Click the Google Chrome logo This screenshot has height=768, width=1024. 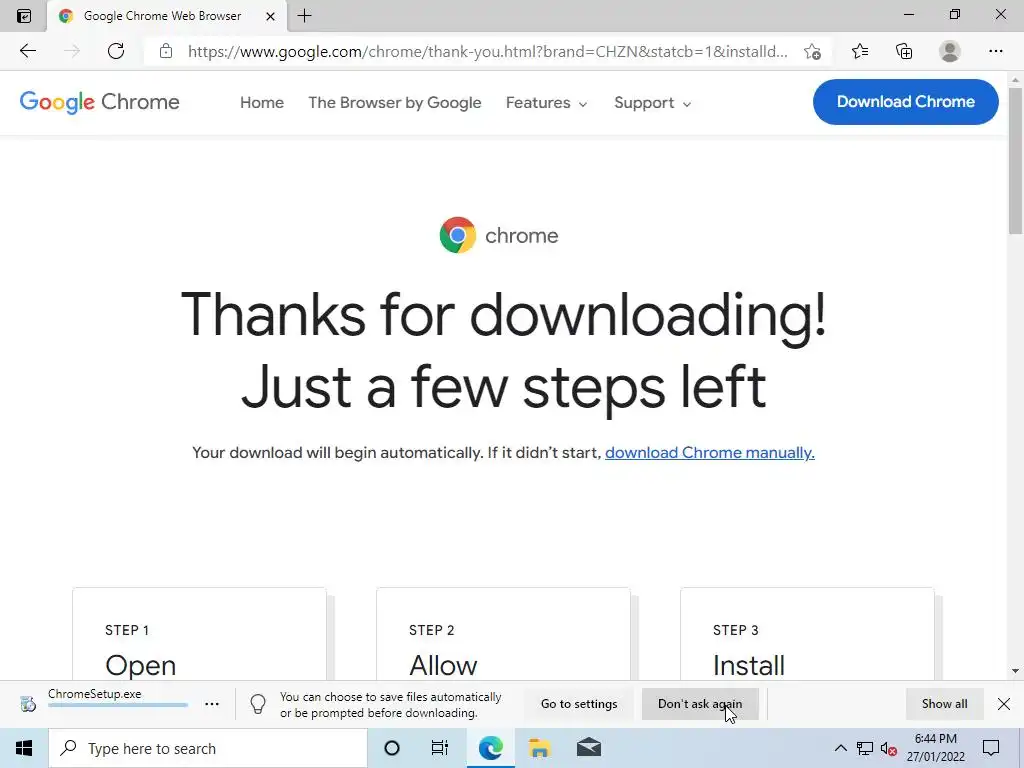click(99, 102)
